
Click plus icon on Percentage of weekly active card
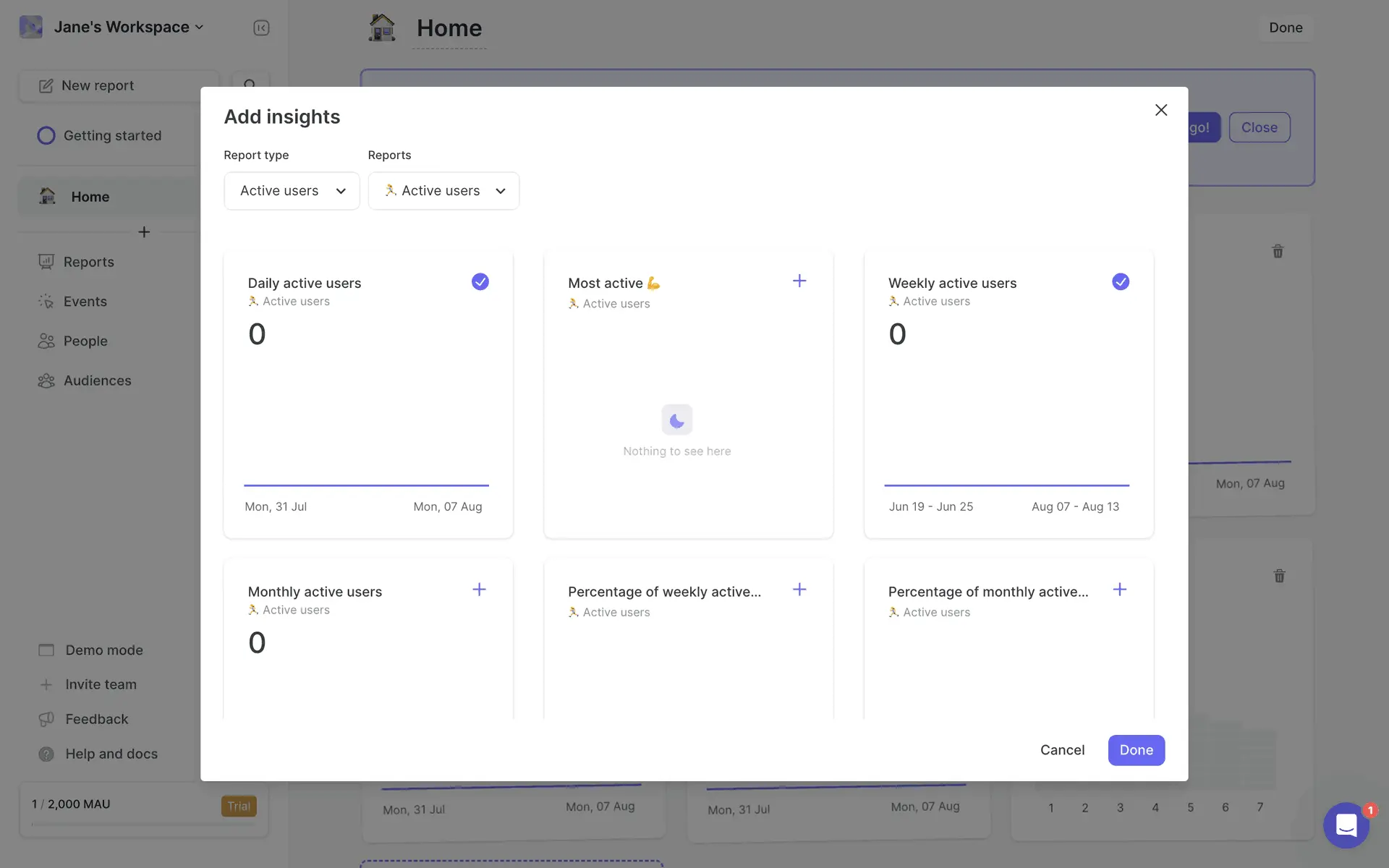pos(799,590)
